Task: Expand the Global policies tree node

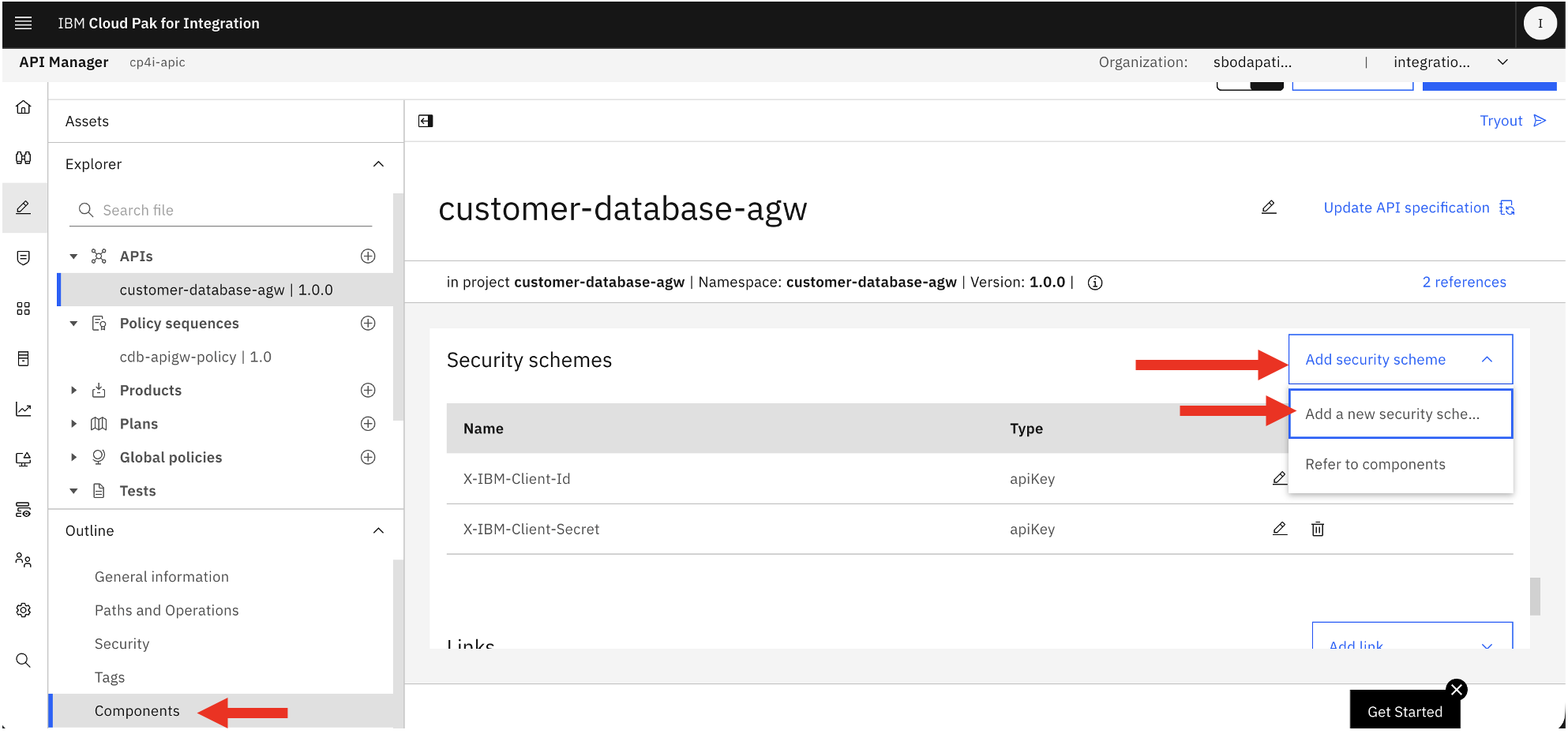Action: (x=73, y=458)
